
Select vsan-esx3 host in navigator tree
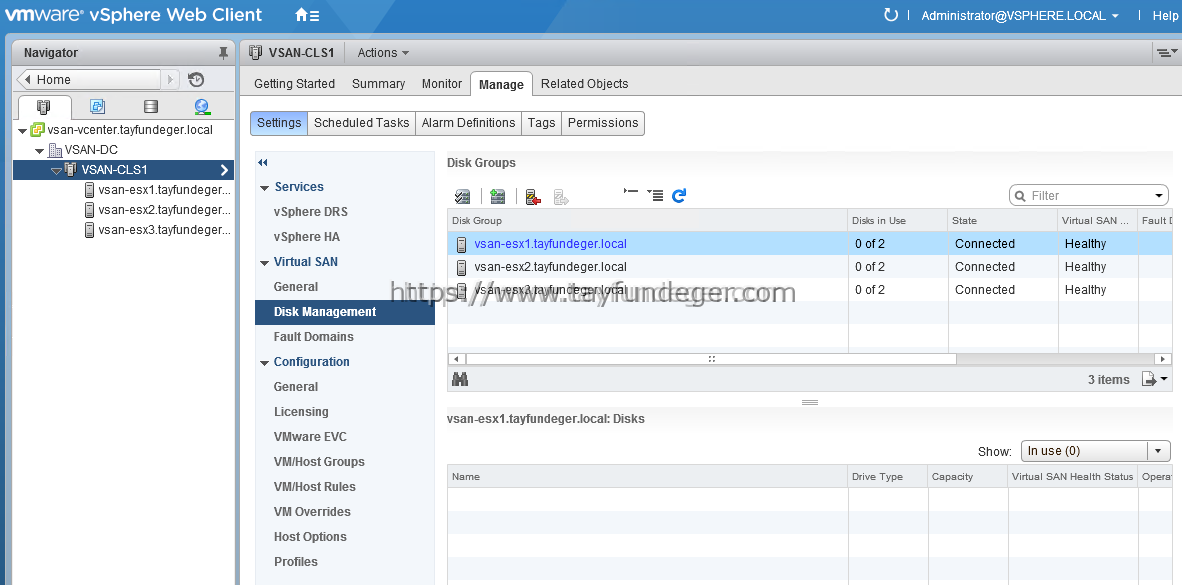click(x=157, y=230)
